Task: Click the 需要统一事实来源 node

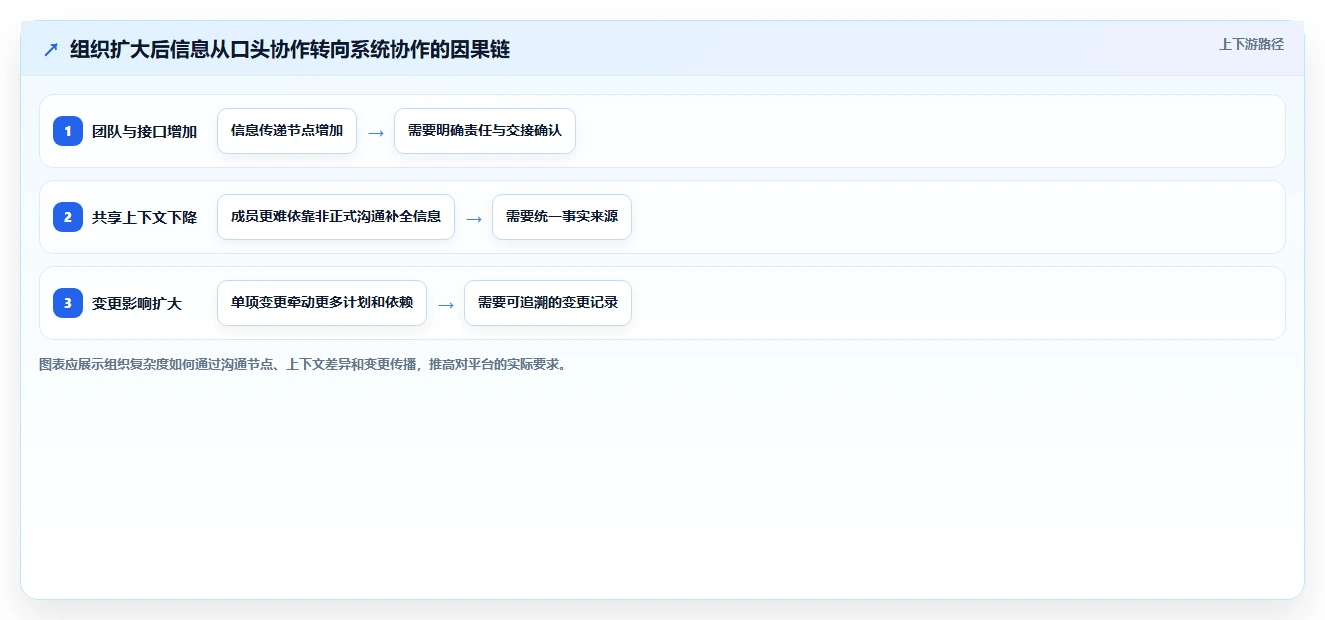Action: click(562, 217)
